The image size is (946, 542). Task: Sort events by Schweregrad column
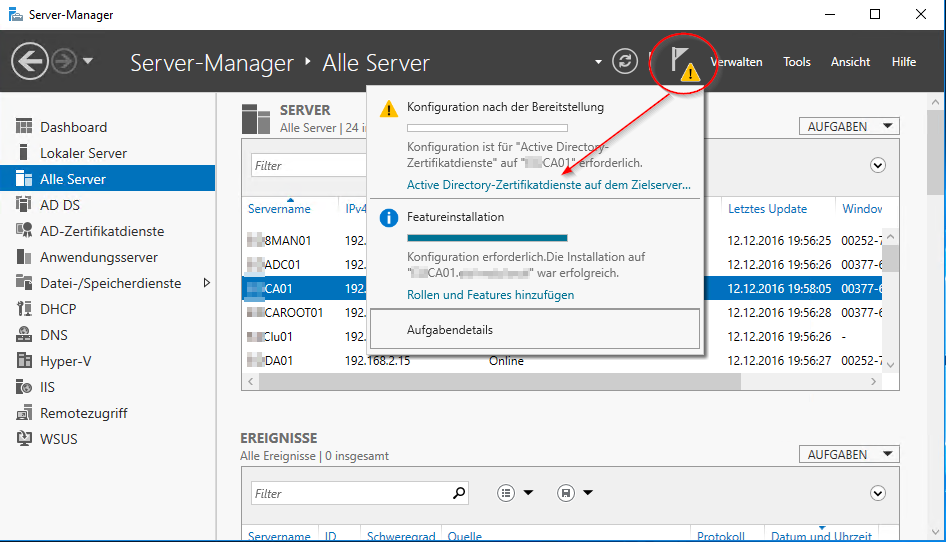(401, 536)
